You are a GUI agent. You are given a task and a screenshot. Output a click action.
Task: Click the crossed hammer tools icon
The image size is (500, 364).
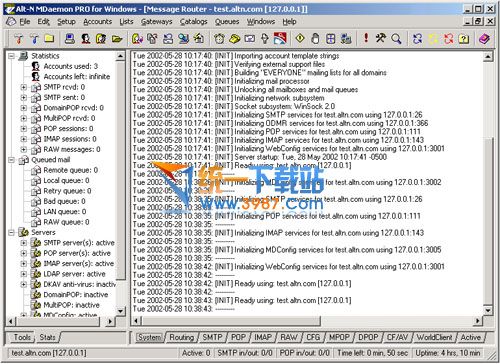381,38
